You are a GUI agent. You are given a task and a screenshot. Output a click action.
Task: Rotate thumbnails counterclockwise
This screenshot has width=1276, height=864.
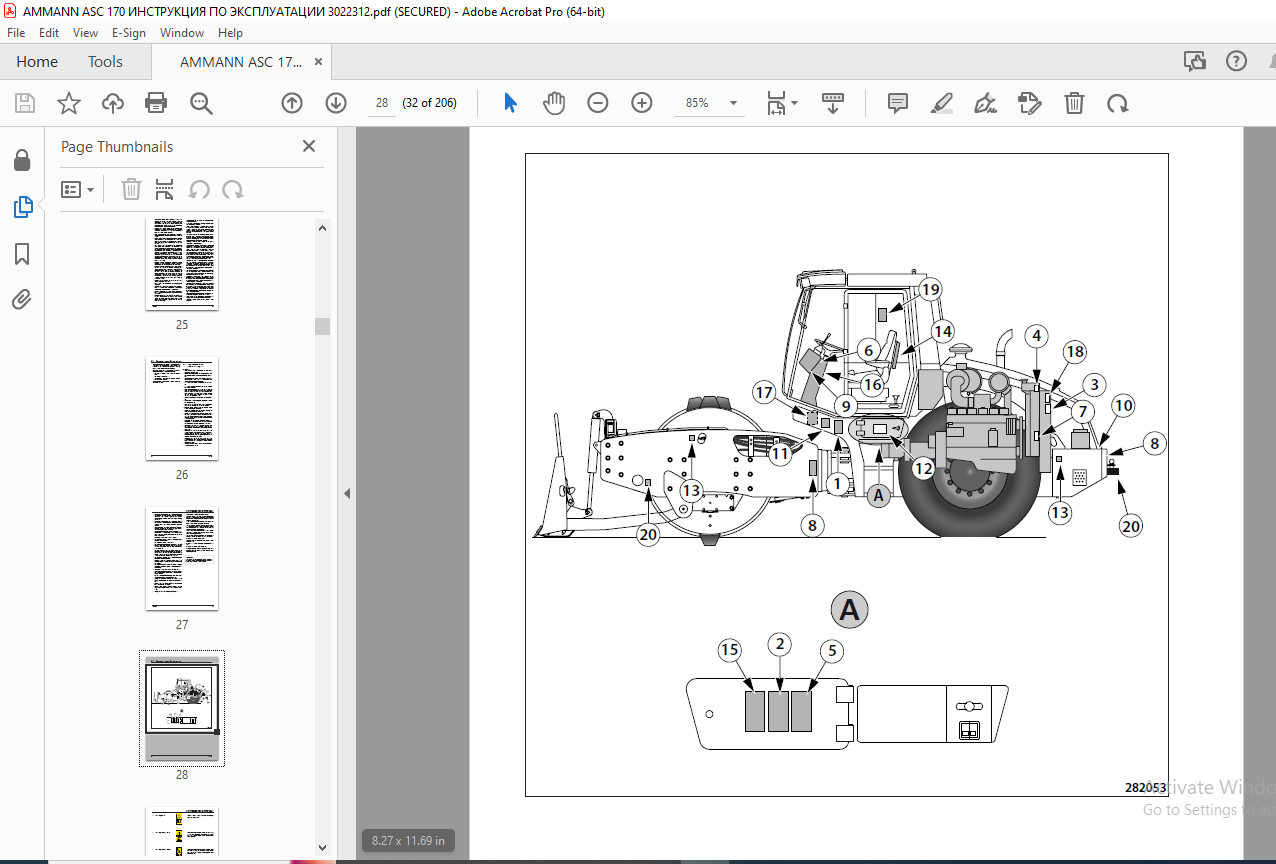click(199, 189)
